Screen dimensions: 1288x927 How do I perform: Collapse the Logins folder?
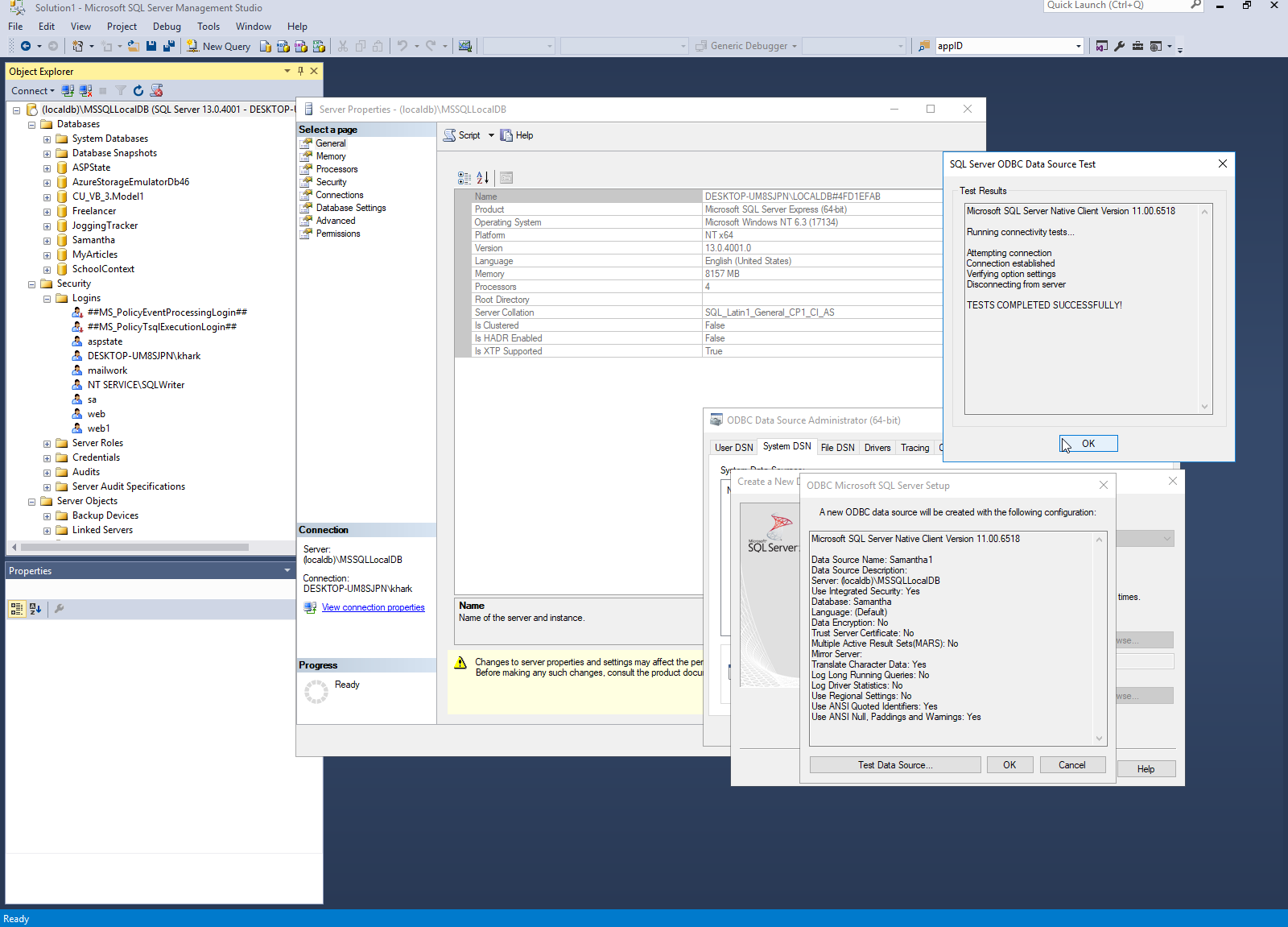(47, 299)
